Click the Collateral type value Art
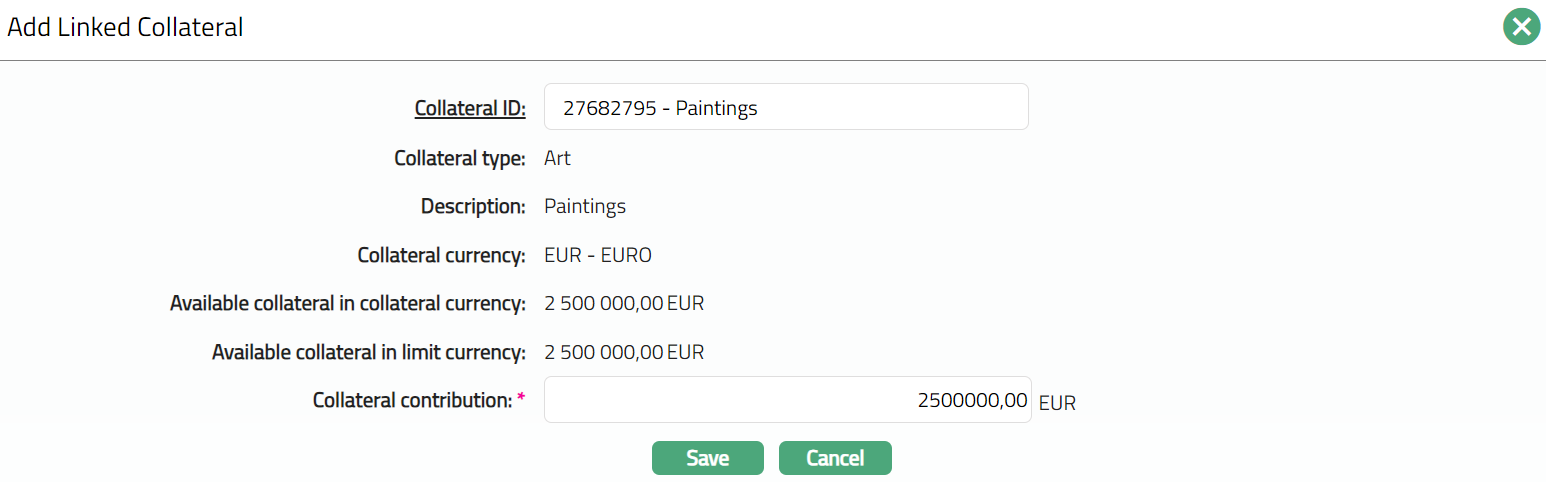The image size is (1546, 482). [557, 158]
